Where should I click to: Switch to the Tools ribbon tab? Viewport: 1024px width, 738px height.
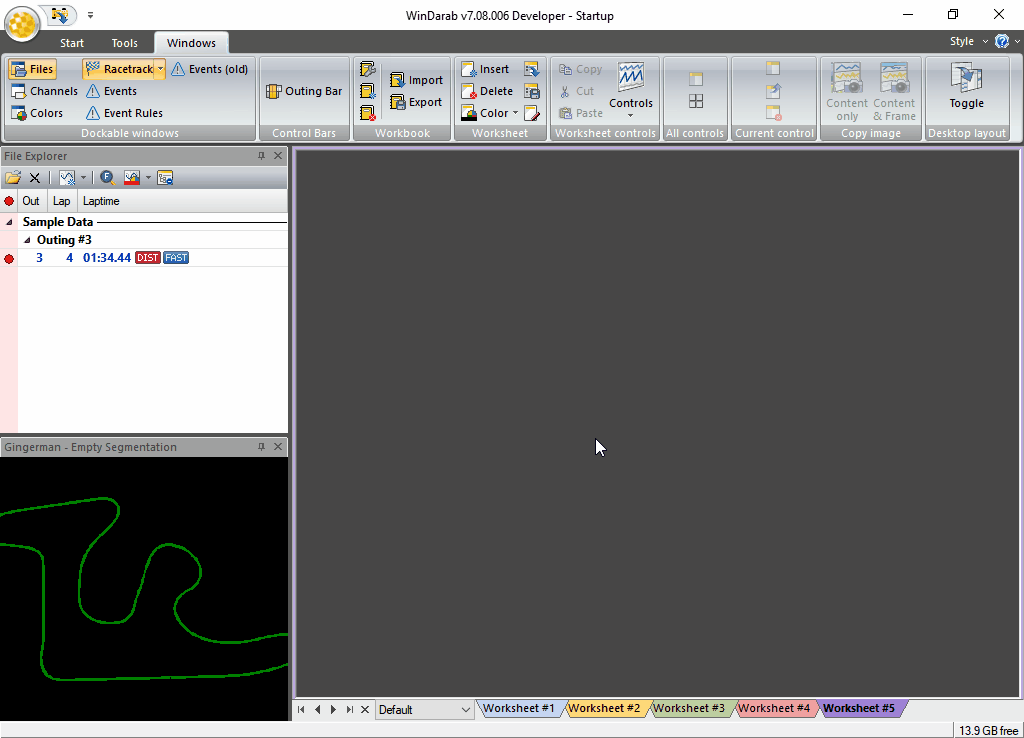tap(124, 43)
